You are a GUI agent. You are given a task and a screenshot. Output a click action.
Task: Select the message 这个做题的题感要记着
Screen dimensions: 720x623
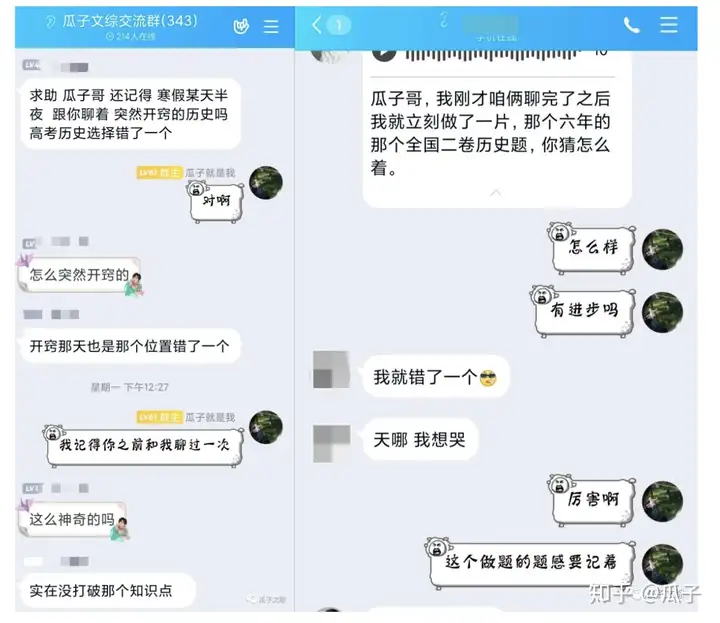click(532, 564)
